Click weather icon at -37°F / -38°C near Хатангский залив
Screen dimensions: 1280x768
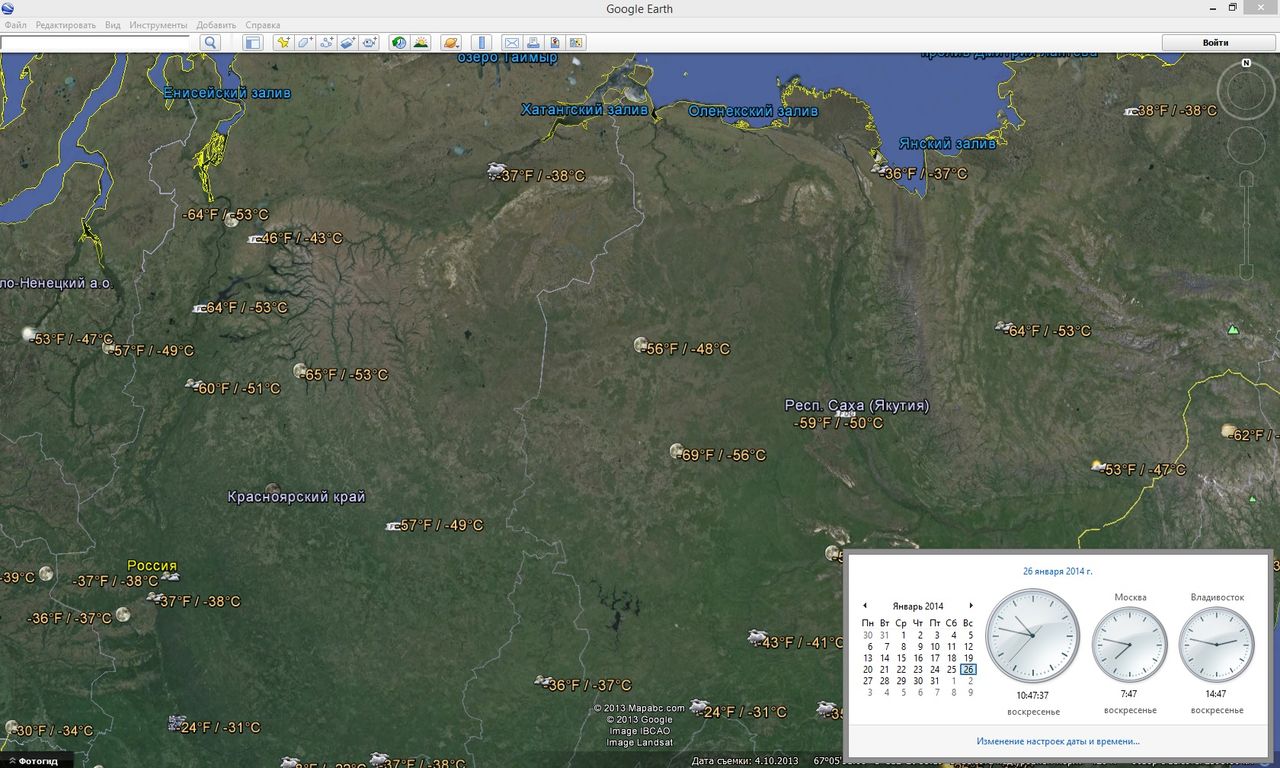(x=496, y=172)
